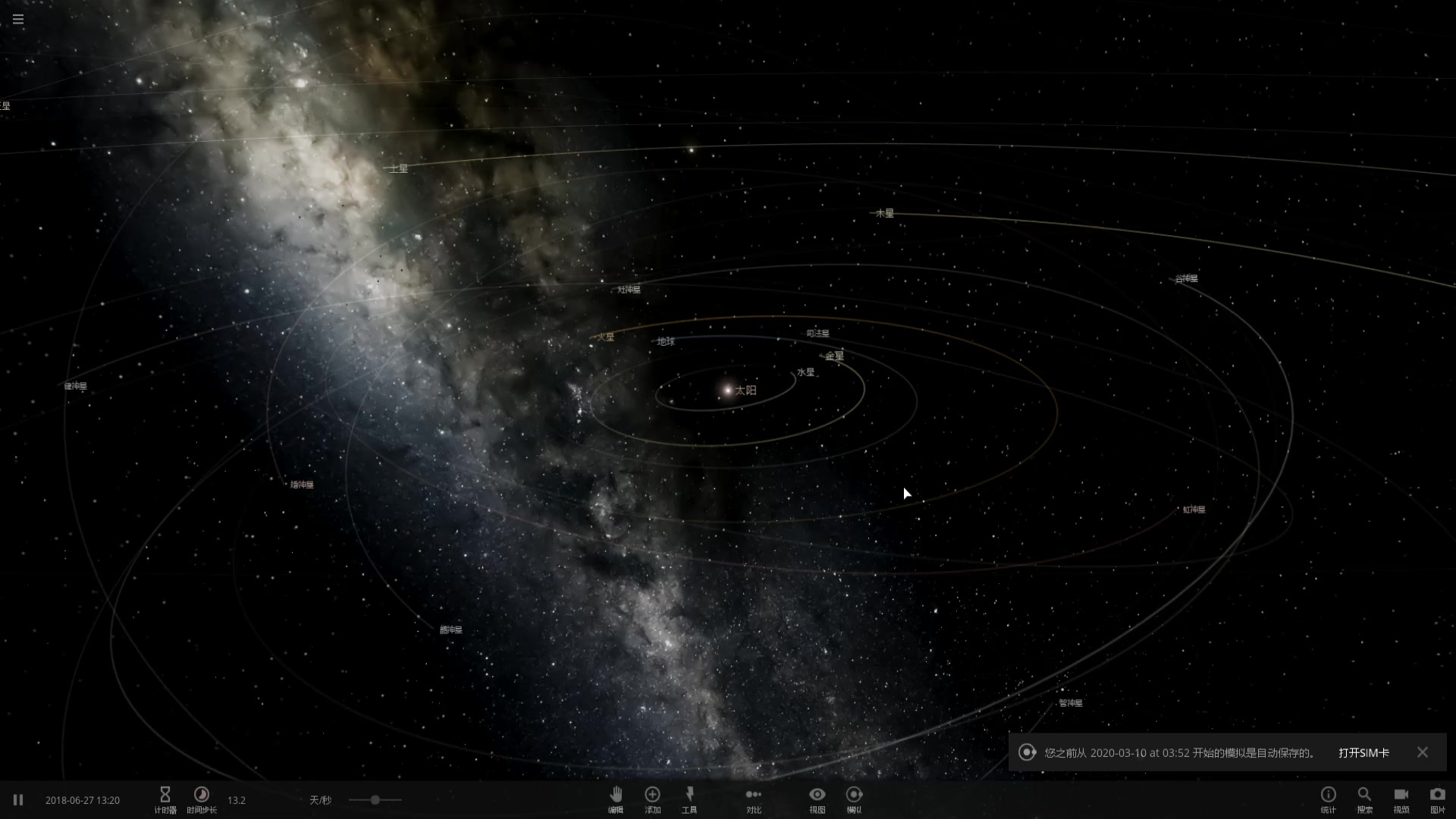Viewport: 1456px width, 819px height.
Task: Select Earth labeled 地球
Action: tap(666, 341)
